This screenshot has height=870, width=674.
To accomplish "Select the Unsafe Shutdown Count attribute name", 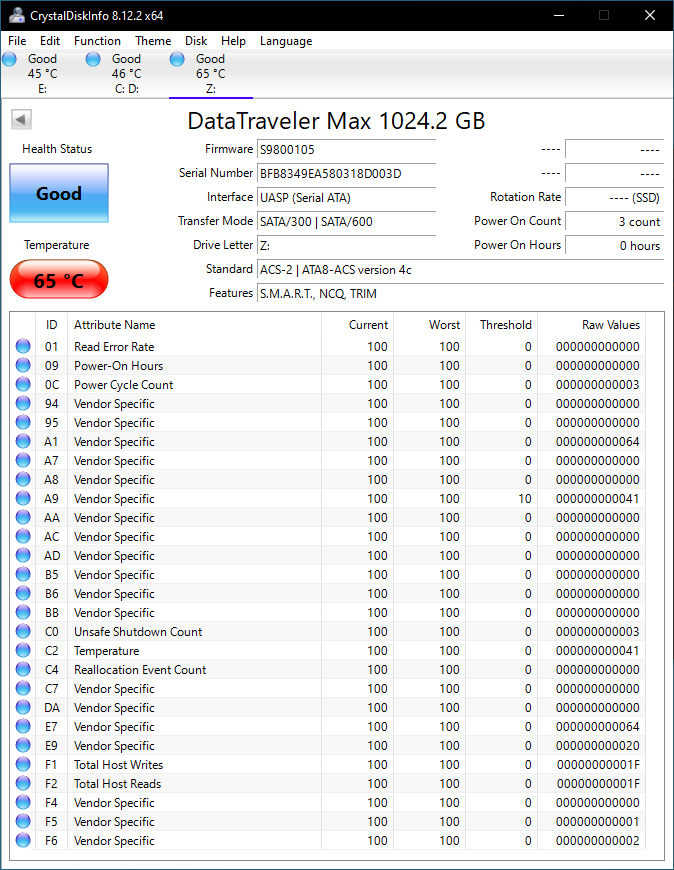I will point(138,631).
